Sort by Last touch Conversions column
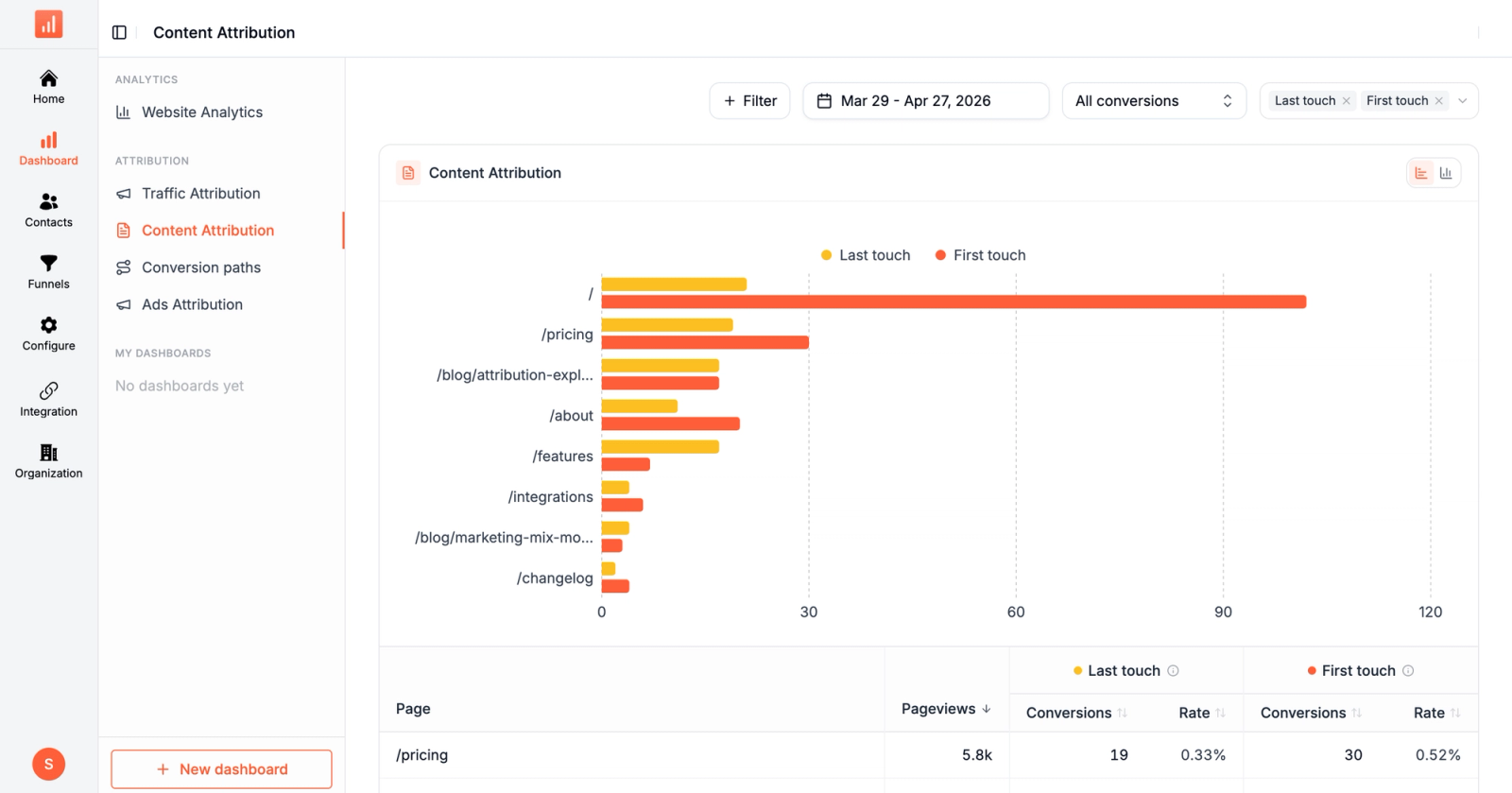This screenshot has height=793, width=1512. pyautogui.click(x=1076, y=713)
